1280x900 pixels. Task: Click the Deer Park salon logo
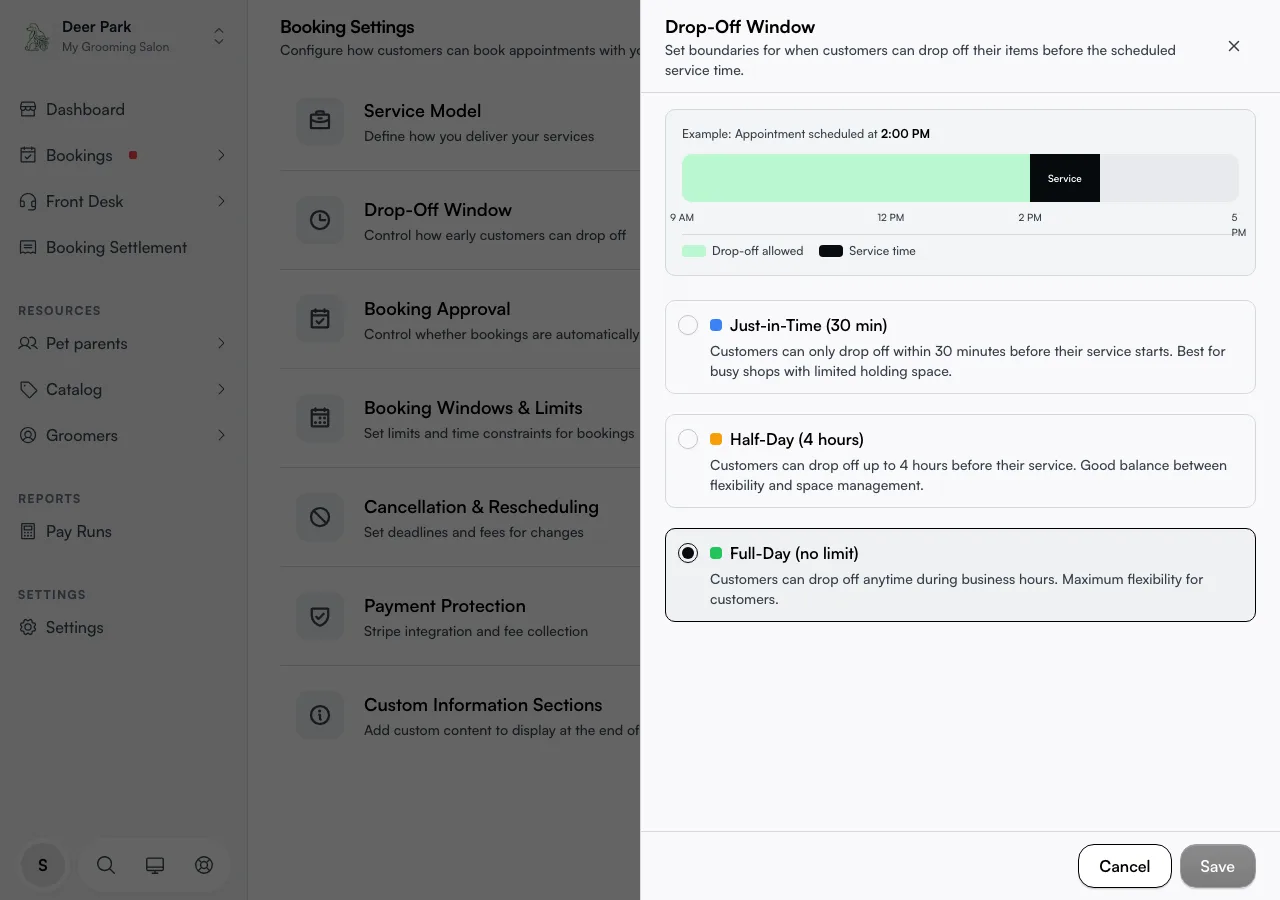(x=37, y=37)
